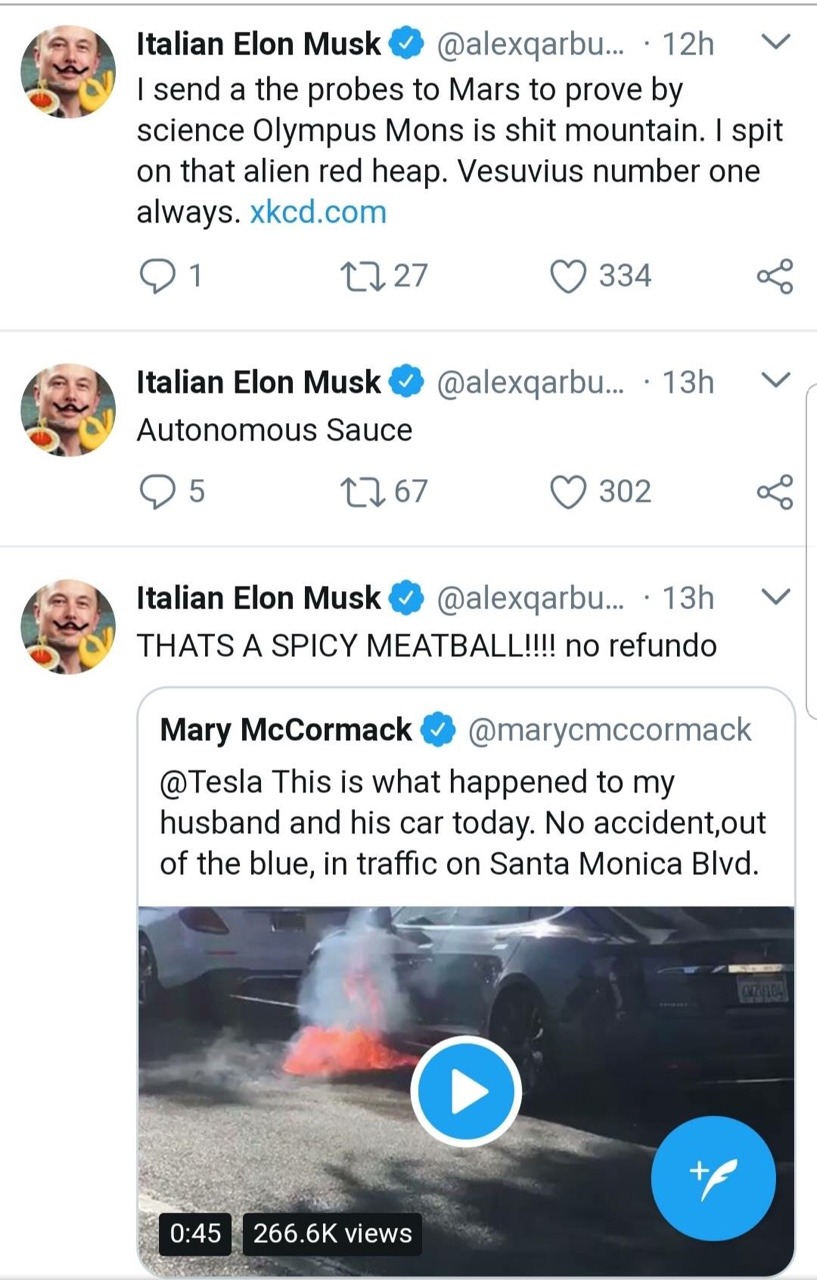This screenshot has width=817, height=1280.
Task: Open Mary McCormack's profile name
Action: 286,730
